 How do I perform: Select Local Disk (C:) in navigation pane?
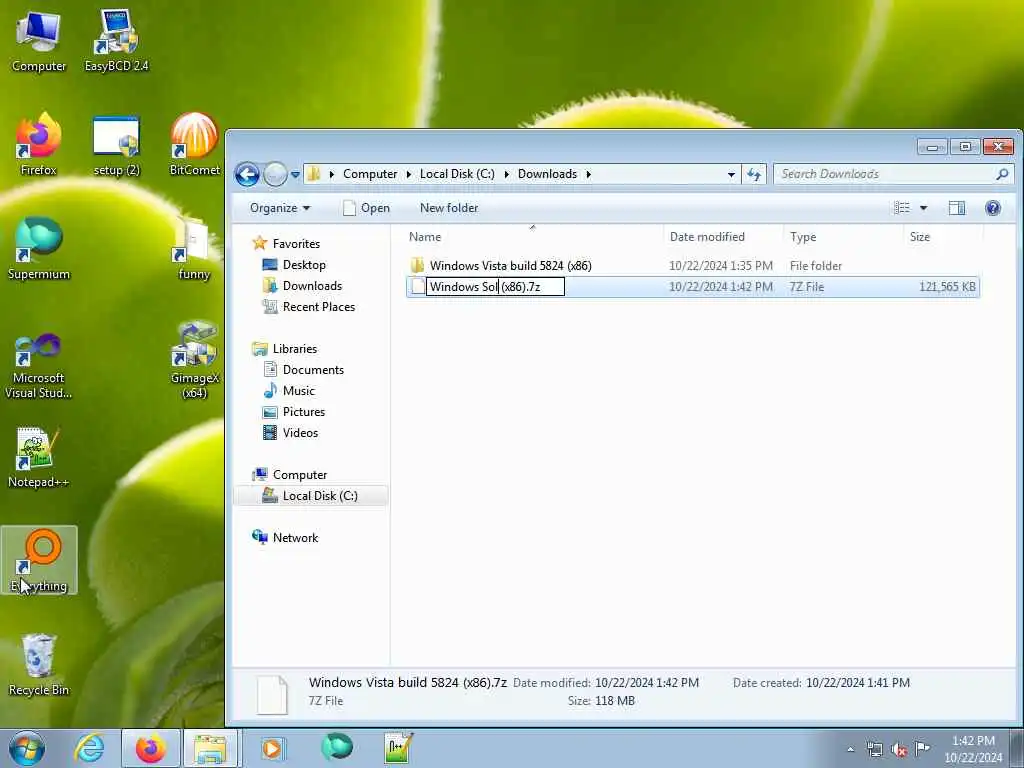[311, 496]
